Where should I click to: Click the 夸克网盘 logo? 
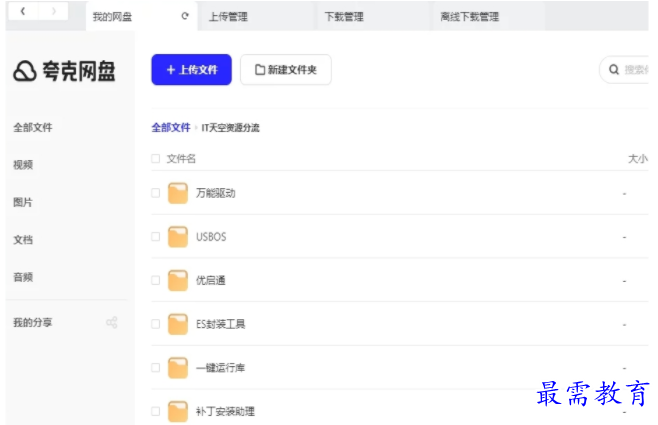(x=64, y=71)
